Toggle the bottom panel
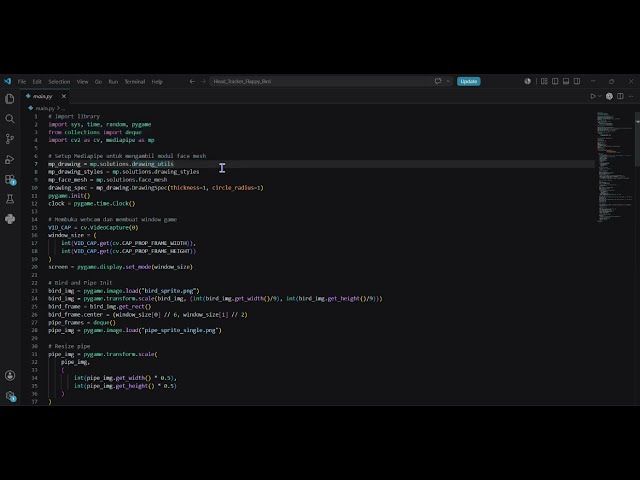Viewport: 640px width, 480px height. [x=566, y=81]
